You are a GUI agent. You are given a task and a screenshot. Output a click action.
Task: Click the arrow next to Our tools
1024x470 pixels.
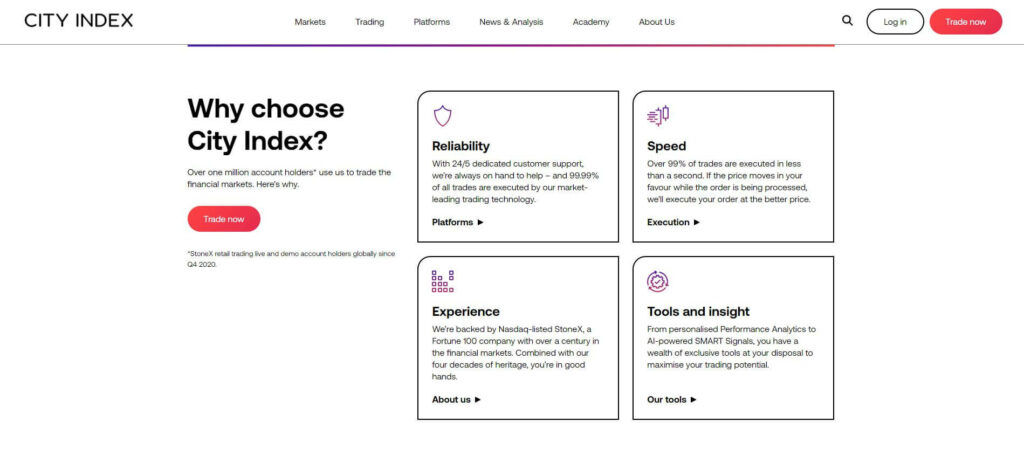point(694,400)
